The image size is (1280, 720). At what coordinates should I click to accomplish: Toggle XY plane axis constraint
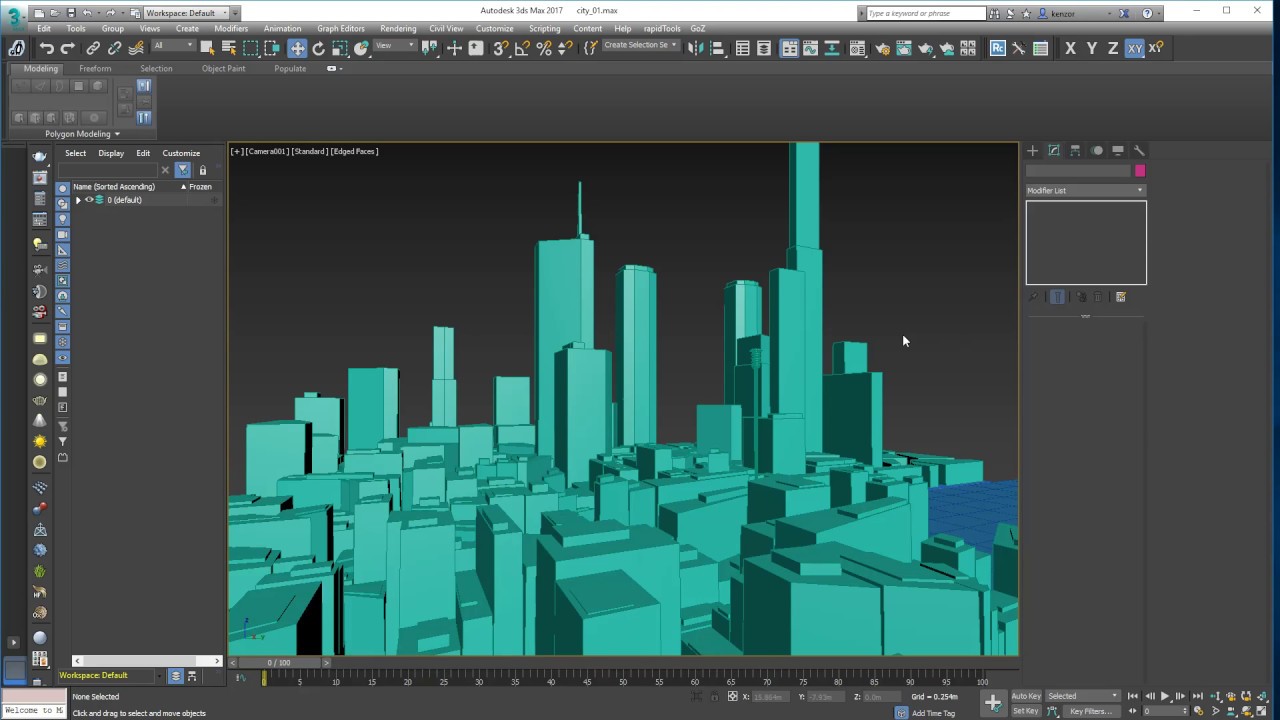[x=1134, y=48]
